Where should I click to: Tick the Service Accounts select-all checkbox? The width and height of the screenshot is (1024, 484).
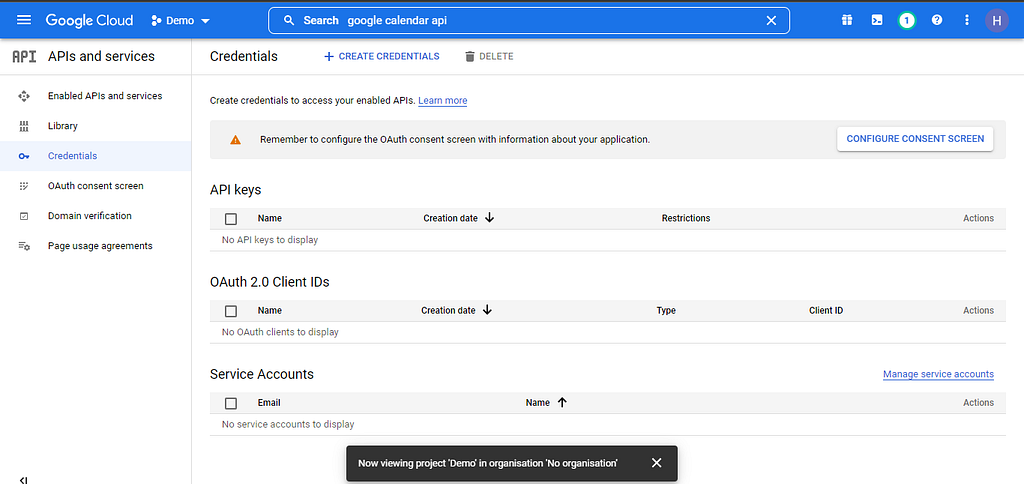tap(231, 403)
